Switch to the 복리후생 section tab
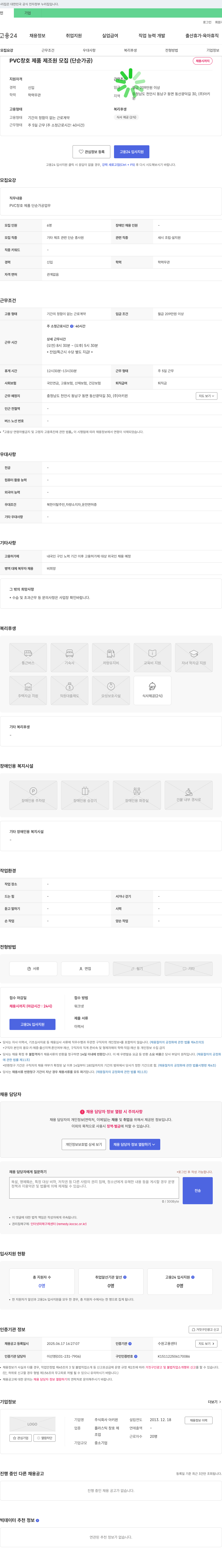The height and width of the screenshot is (1568, 222). [x=130, y=51]
